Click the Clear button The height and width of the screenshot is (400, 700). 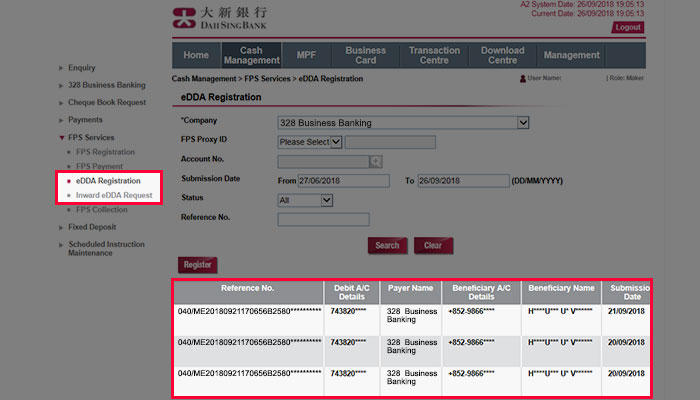pos(433,245)
